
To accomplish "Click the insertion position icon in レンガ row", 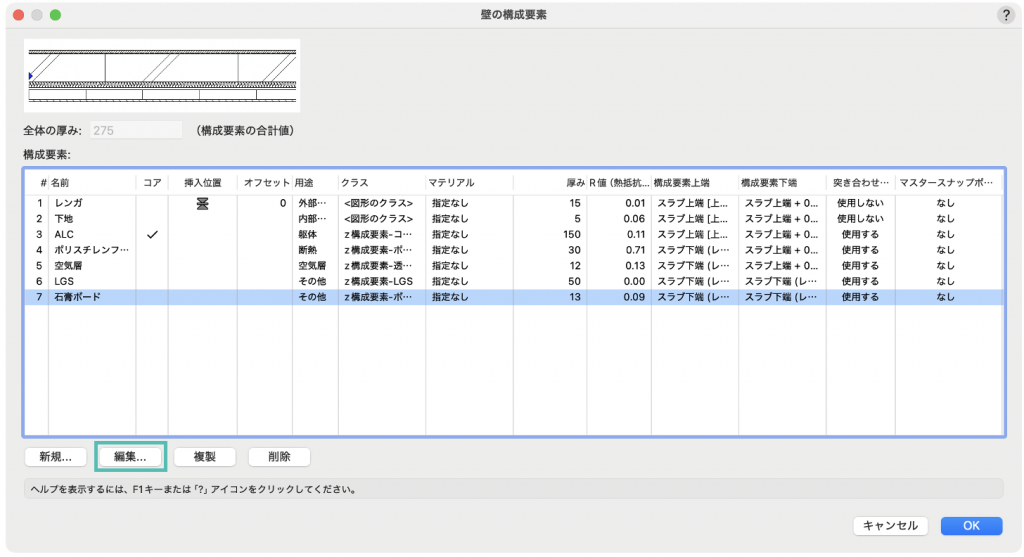I will point(202,203).
